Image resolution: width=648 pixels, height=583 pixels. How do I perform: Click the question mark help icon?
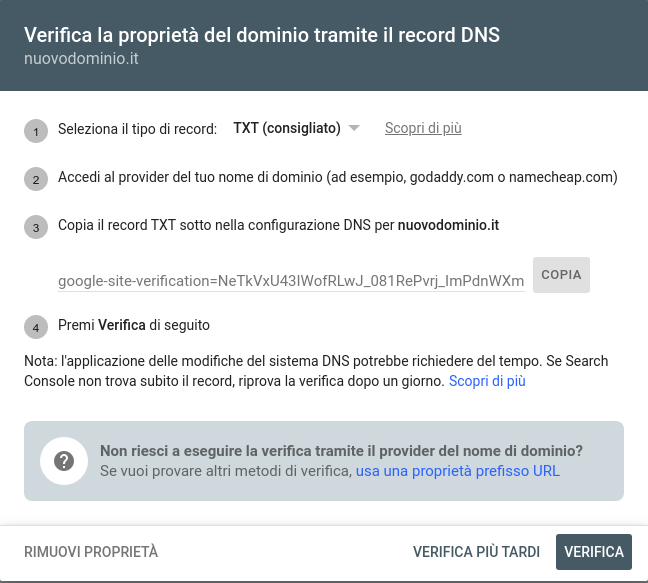tap(65, 461)
